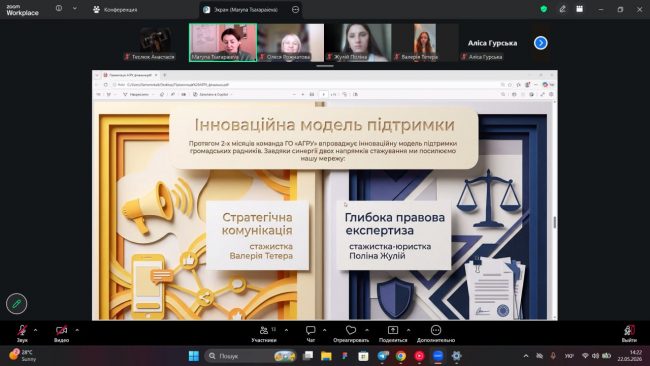Open the Чат chat panel

click(x=310, y=333)
